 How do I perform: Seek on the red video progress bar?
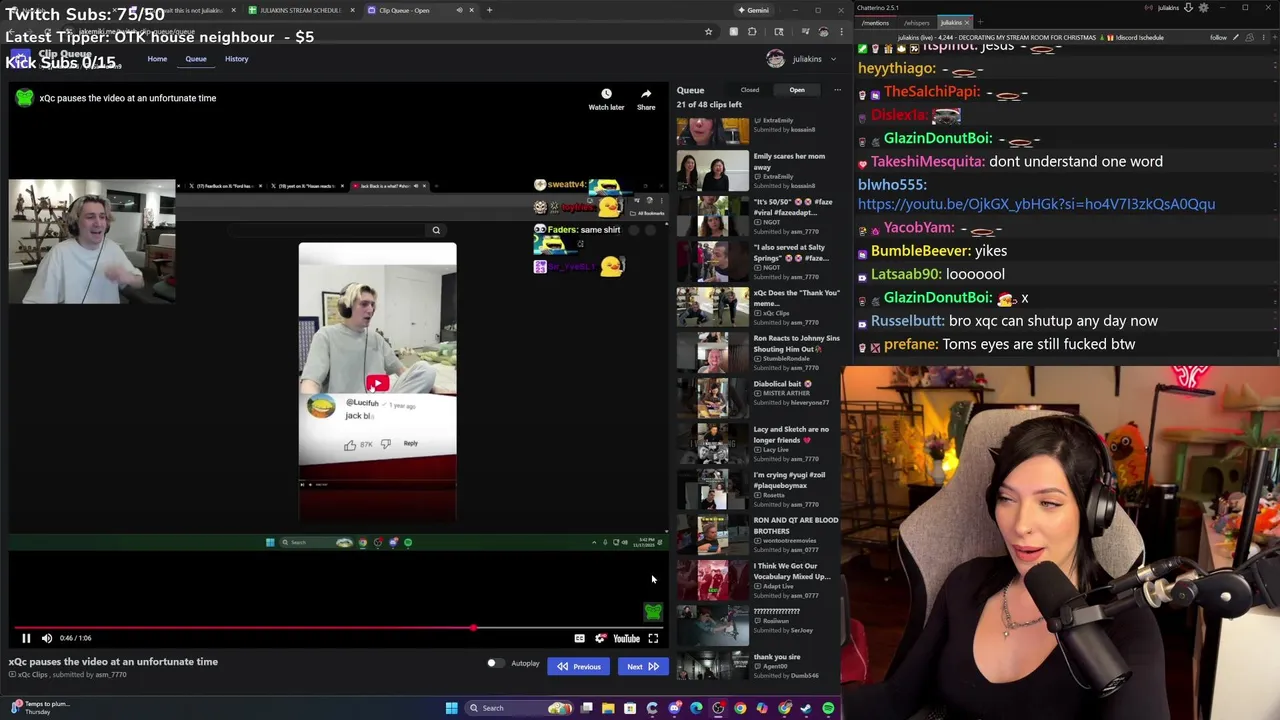[x=340, y=628]
